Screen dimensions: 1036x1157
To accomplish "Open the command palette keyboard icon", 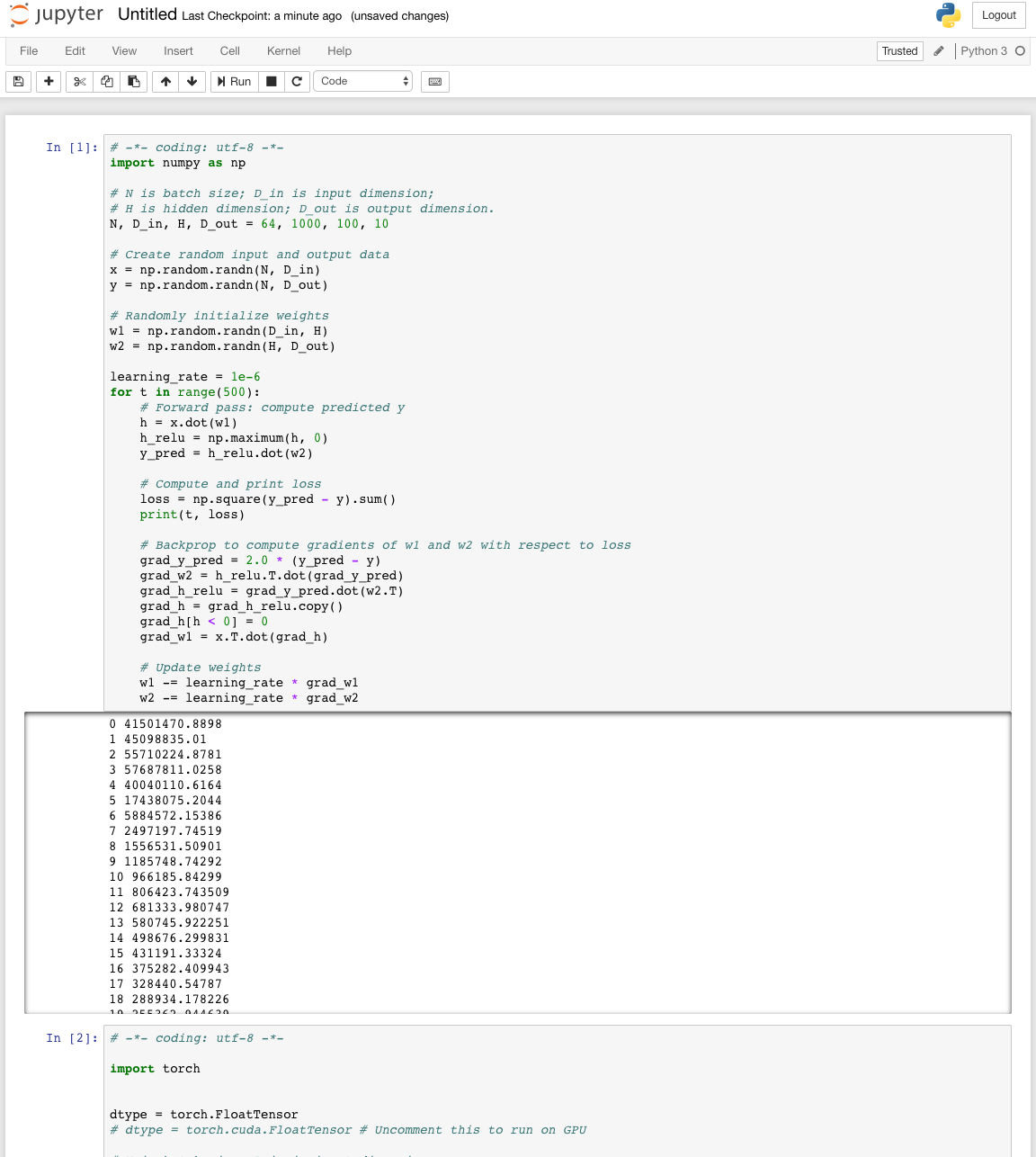I will pyautogui.click(x=435, y=82).
